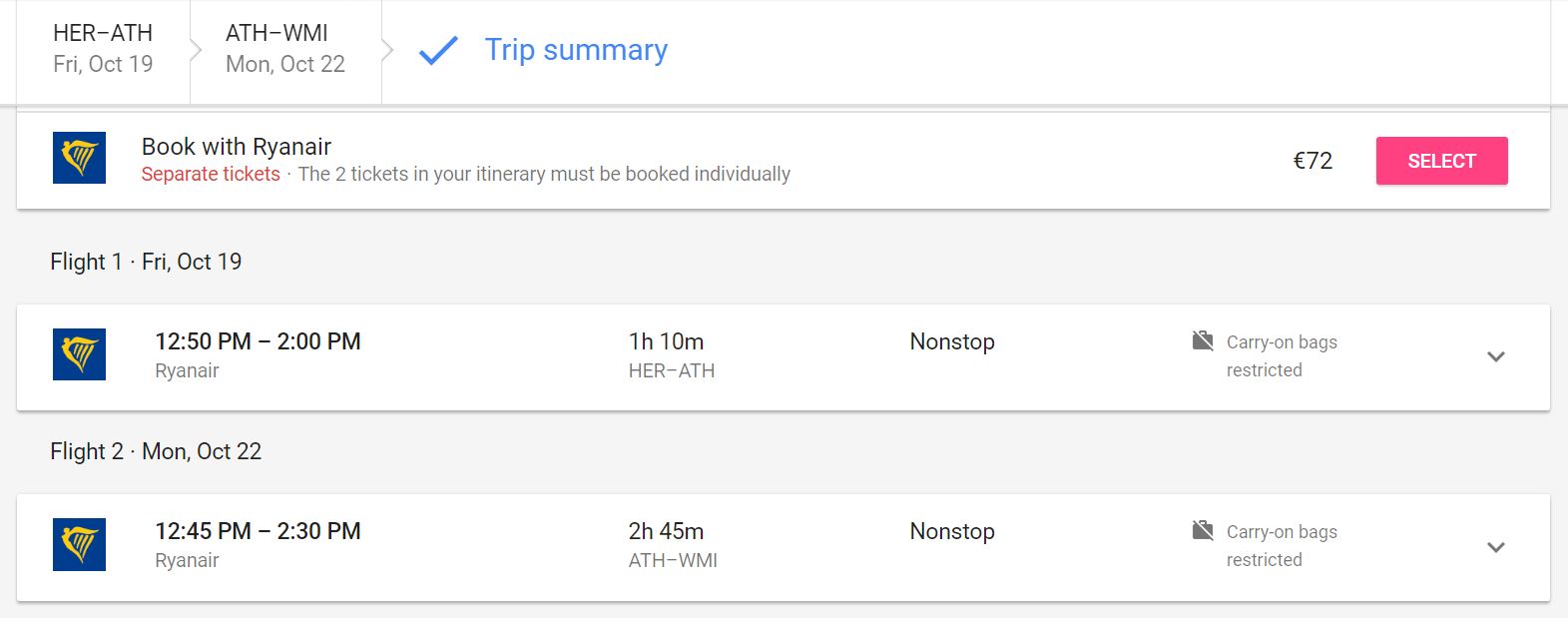This screenshot has width=1568, height=618.
Task: Click the Ryanair logo on Flight 2
Action: [79, 544]
